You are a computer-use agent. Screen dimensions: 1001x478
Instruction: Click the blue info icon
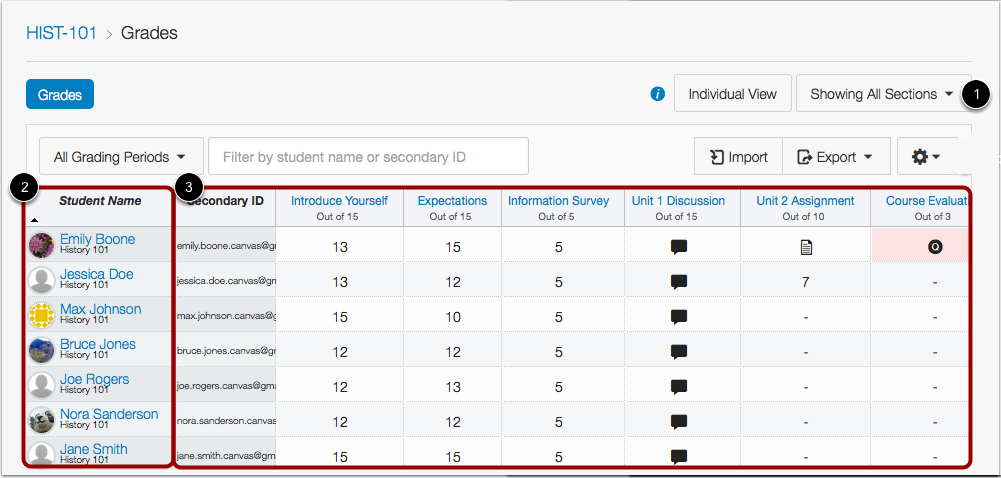[657, 94]
